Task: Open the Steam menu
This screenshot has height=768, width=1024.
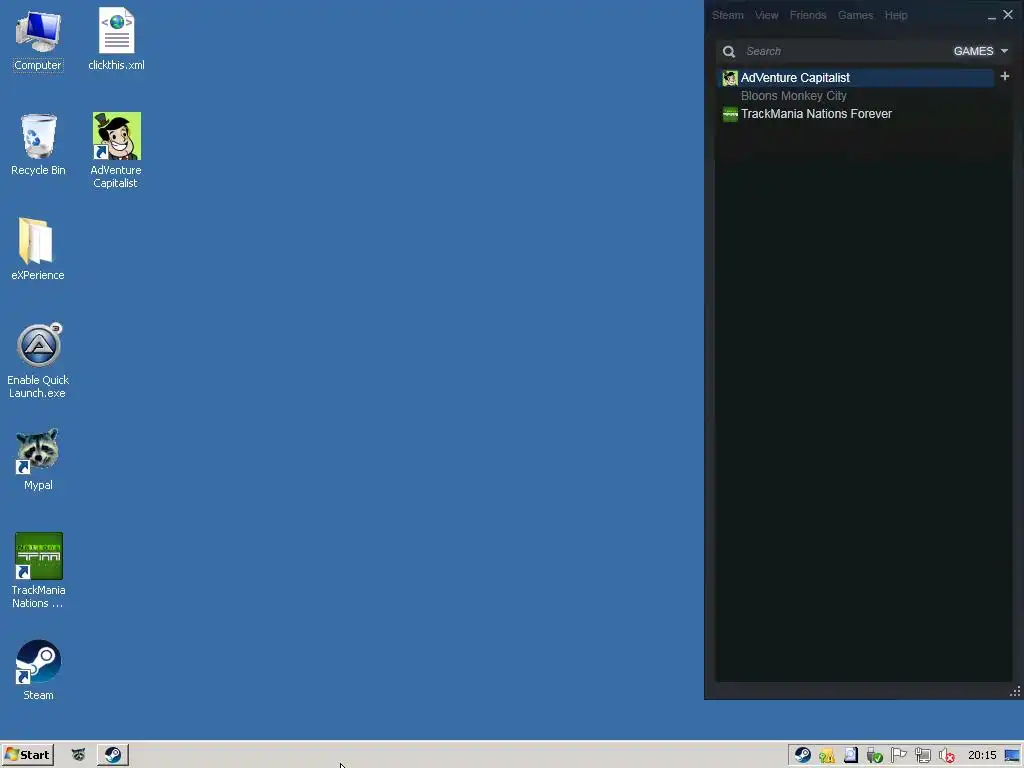Action: [728, 15]
